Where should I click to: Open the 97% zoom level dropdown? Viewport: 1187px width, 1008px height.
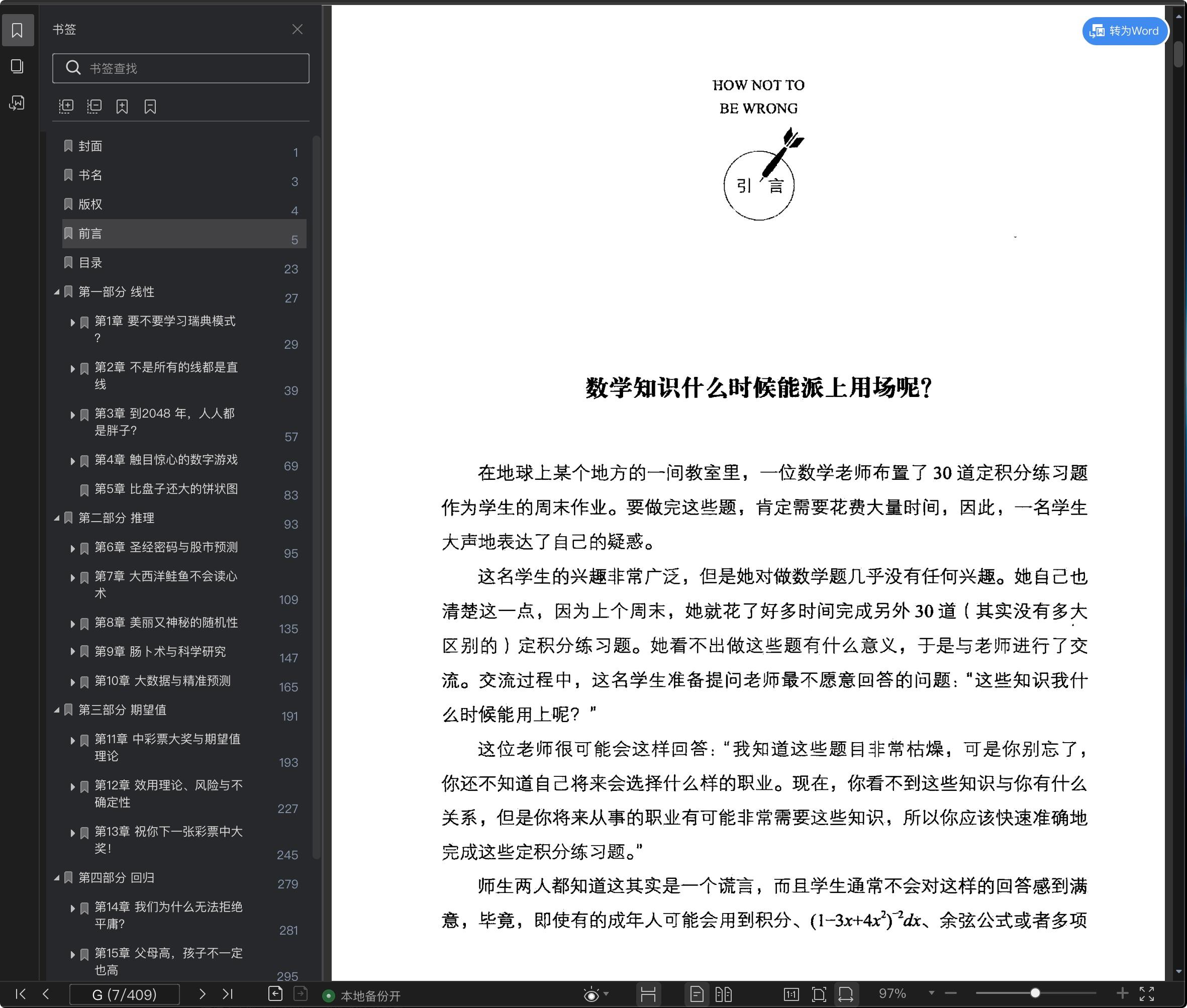click(932, 994)
